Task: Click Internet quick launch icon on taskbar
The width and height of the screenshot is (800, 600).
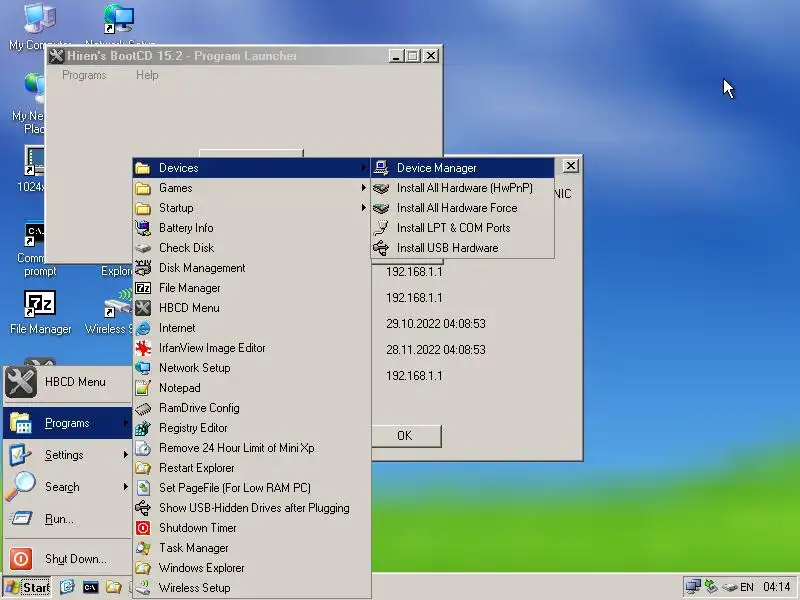Action: [x=67, y=587]
